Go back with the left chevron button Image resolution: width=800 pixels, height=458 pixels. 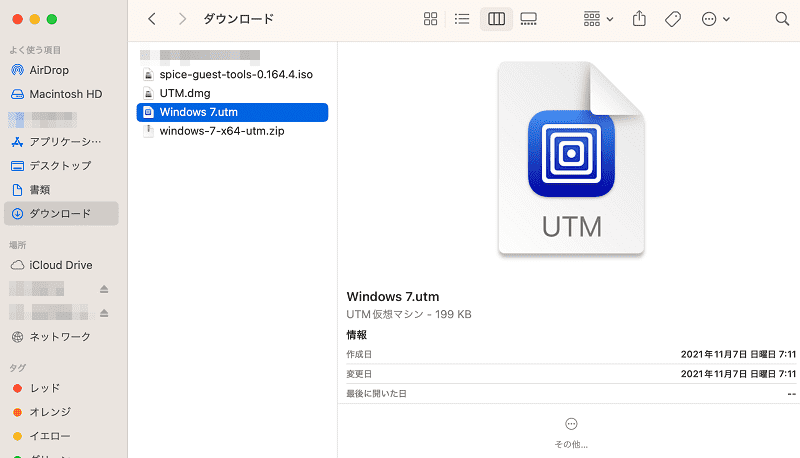(x=152, y=19)
